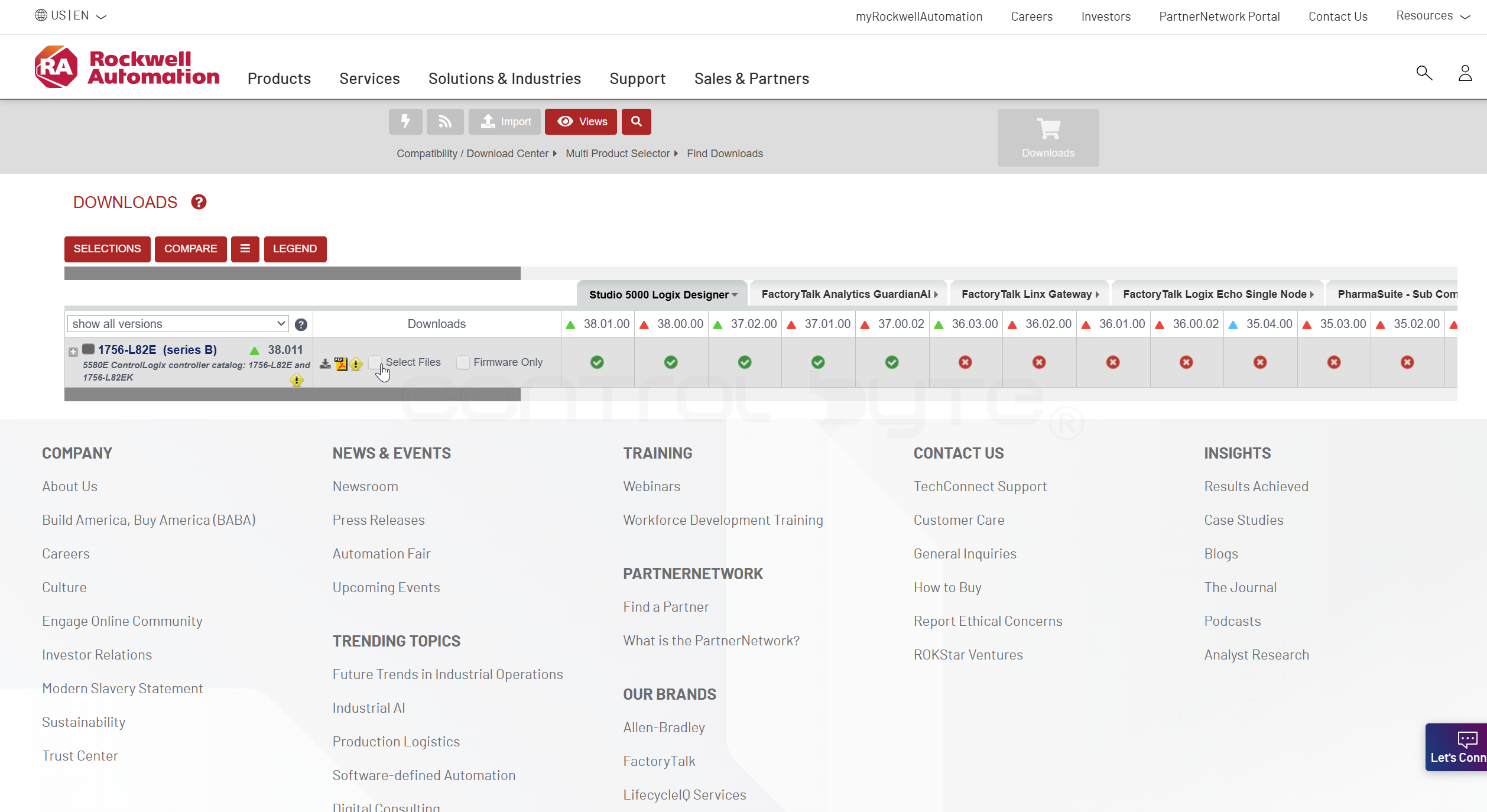Click the top horizontal scrollbar thumb
The width and height of the screenshot is (1487, 812).
(293, 273)
